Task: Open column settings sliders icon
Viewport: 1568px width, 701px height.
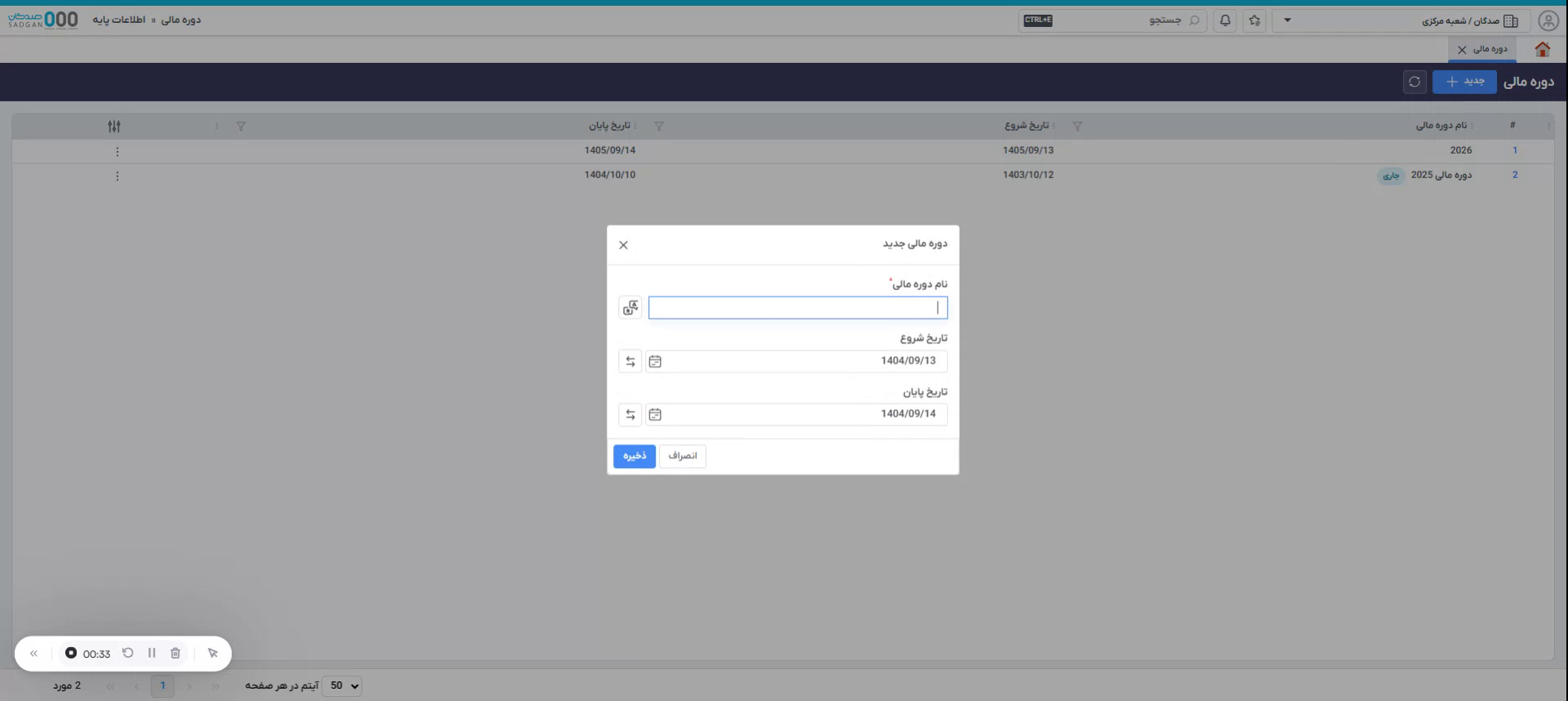Action: (x=114, y=127)
